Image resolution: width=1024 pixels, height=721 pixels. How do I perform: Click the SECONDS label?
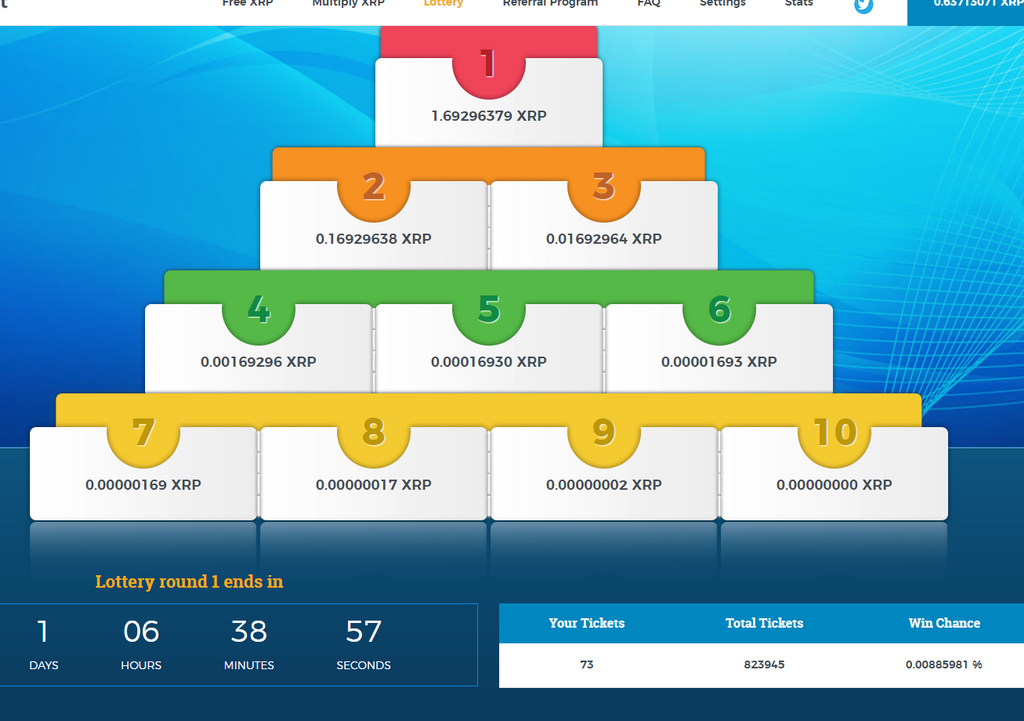(x=364, y=665)
